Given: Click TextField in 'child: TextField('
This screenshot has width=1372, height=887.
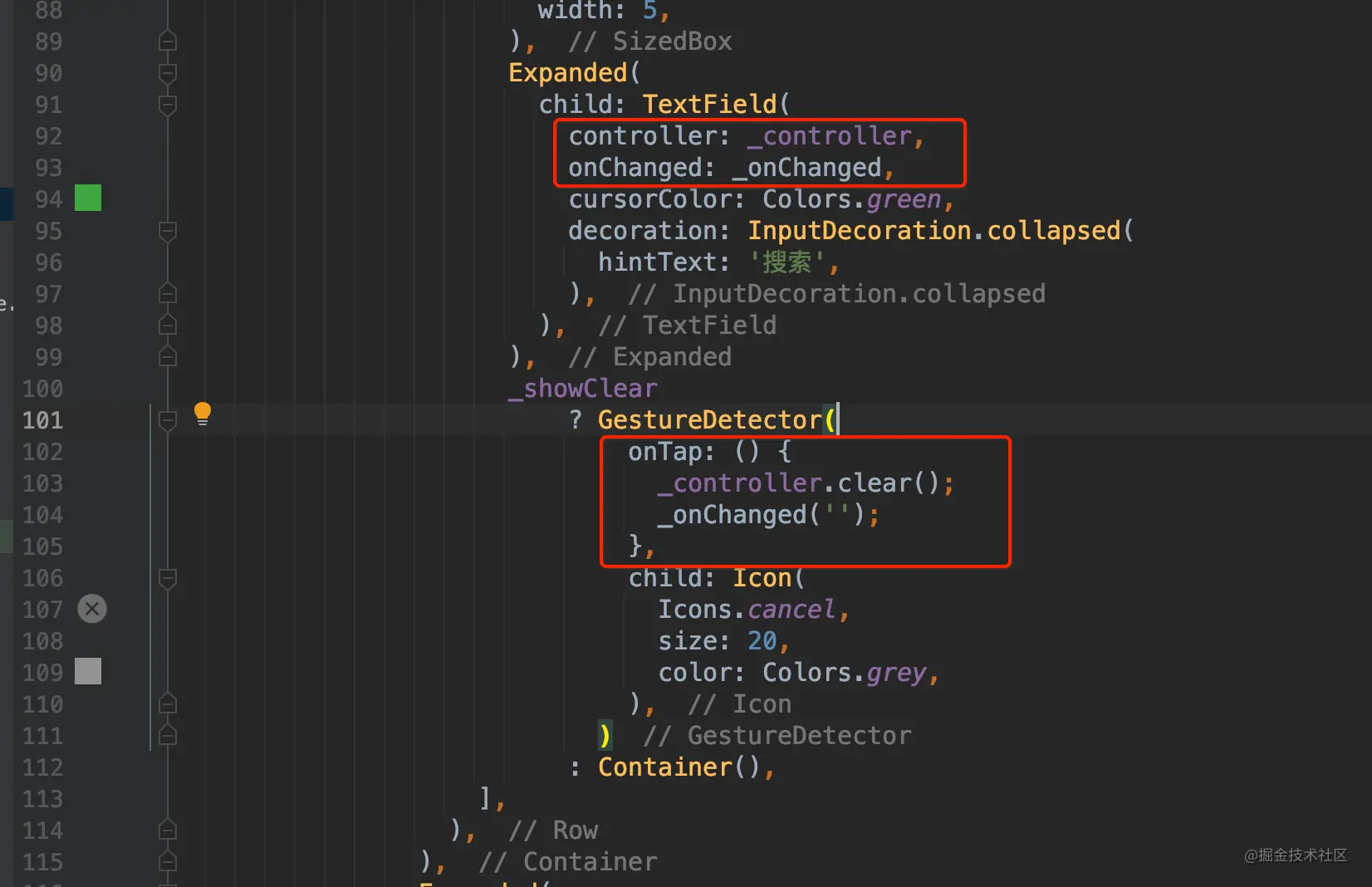Looking at the screenshot, I should pos(709,105).
